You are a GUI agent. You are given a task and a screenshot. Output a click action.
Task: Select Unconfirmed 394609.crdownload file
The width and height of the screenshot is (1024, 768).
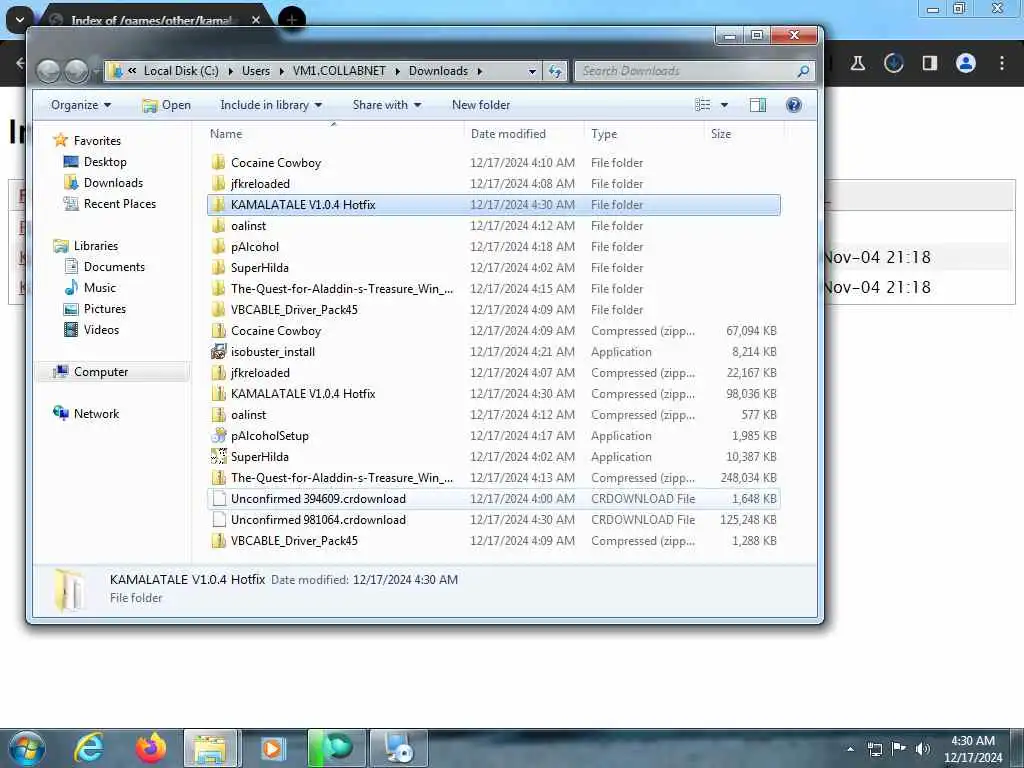(494, 499)
